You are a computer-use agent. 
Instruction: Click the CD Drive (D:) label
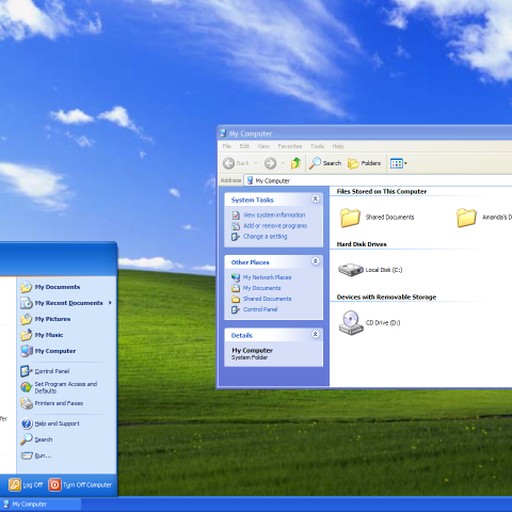click(383, 323)
